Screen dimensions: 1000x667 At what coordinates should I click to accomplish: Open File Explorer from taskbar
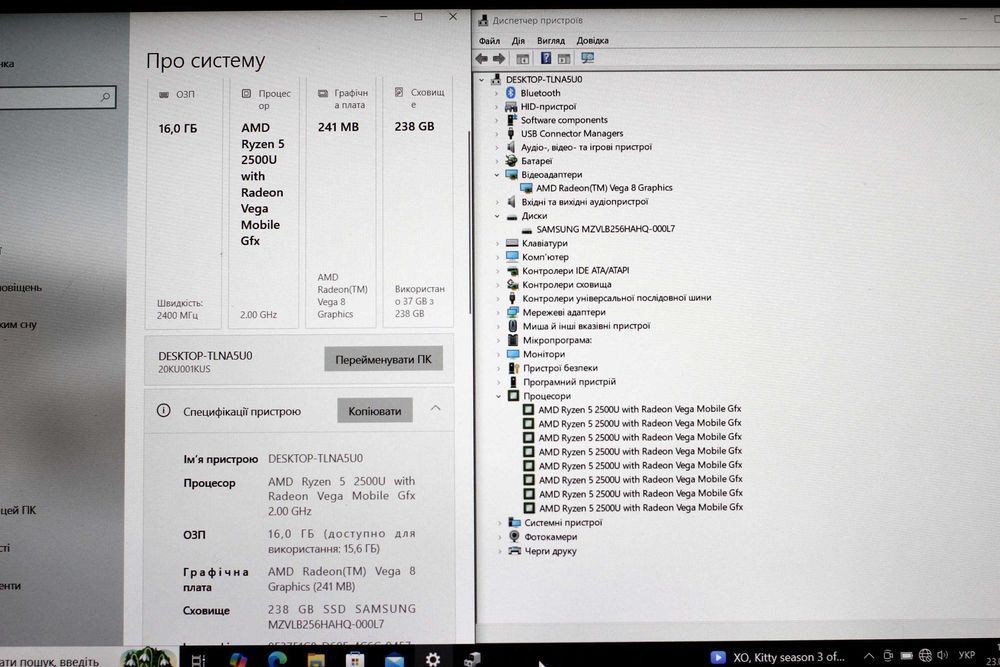pyautogui.click(x=316, y=660)
